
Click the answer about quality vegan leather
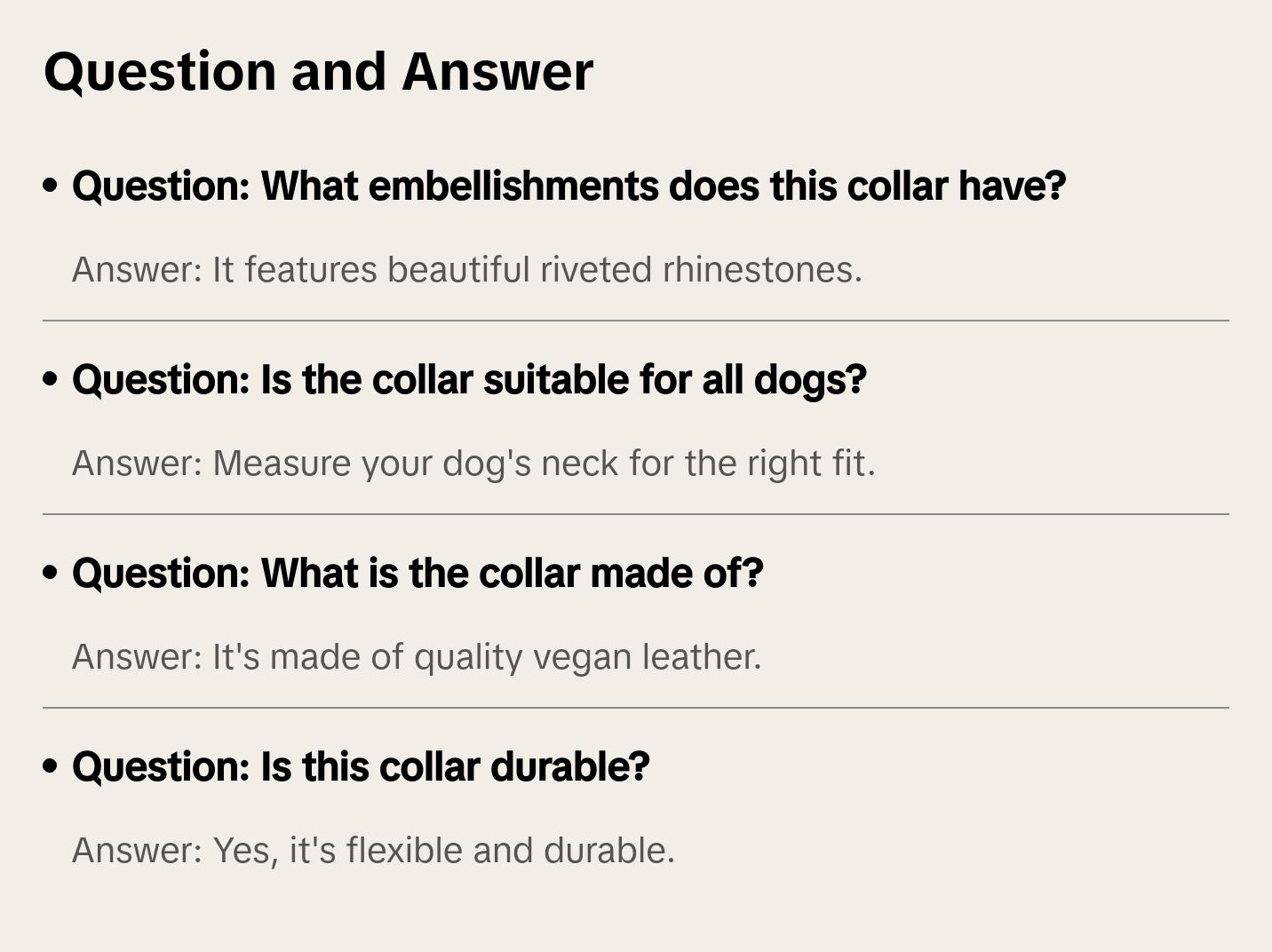(x=417, y=657)
